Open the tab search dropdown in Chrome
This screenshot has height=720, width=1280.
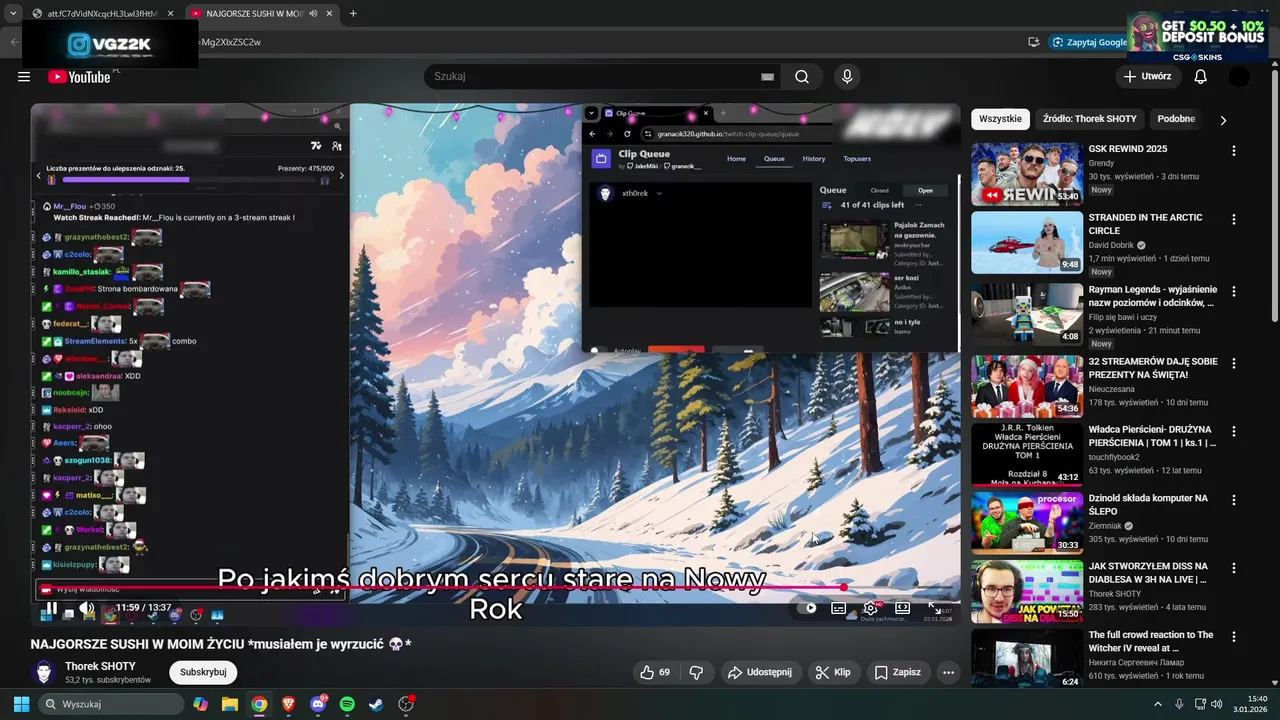(12, 14)
